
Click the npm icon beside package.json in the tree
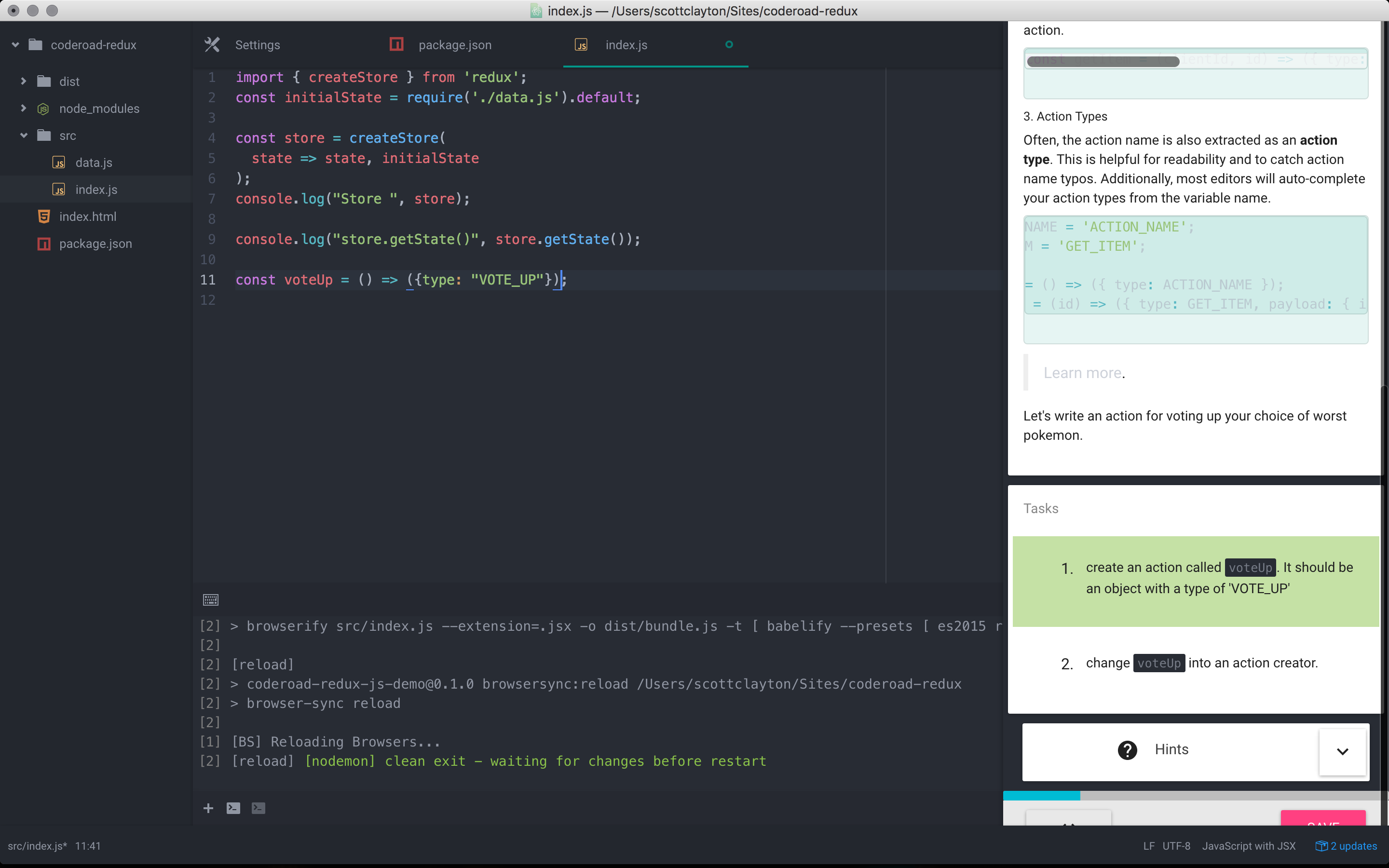coord(43,244)
